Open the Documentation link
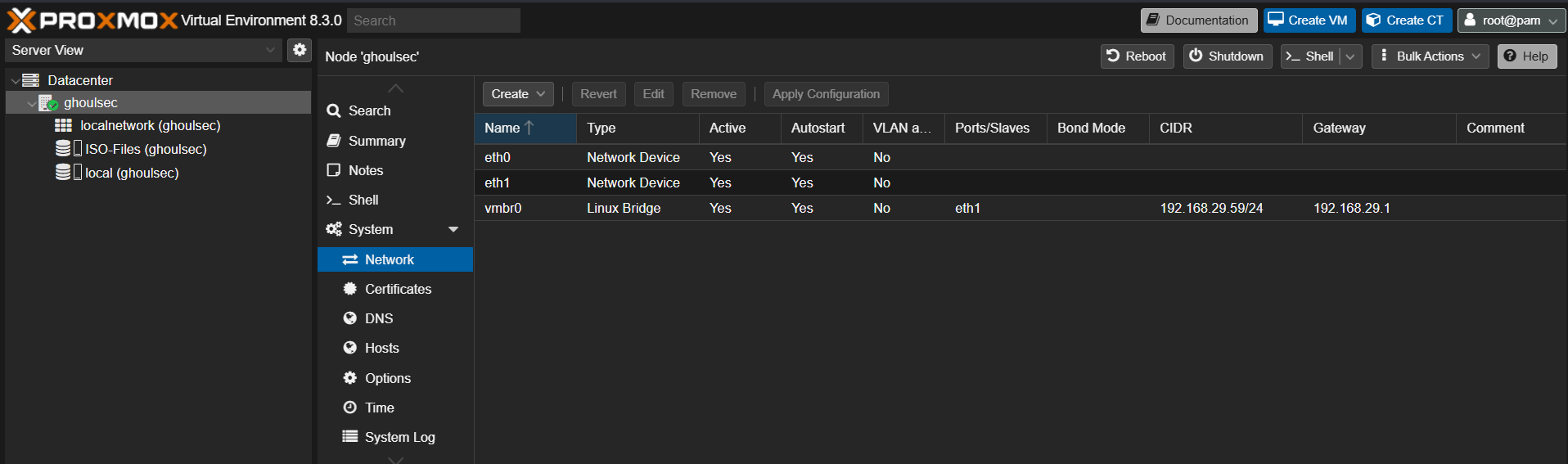 [x=1198, y=20]
